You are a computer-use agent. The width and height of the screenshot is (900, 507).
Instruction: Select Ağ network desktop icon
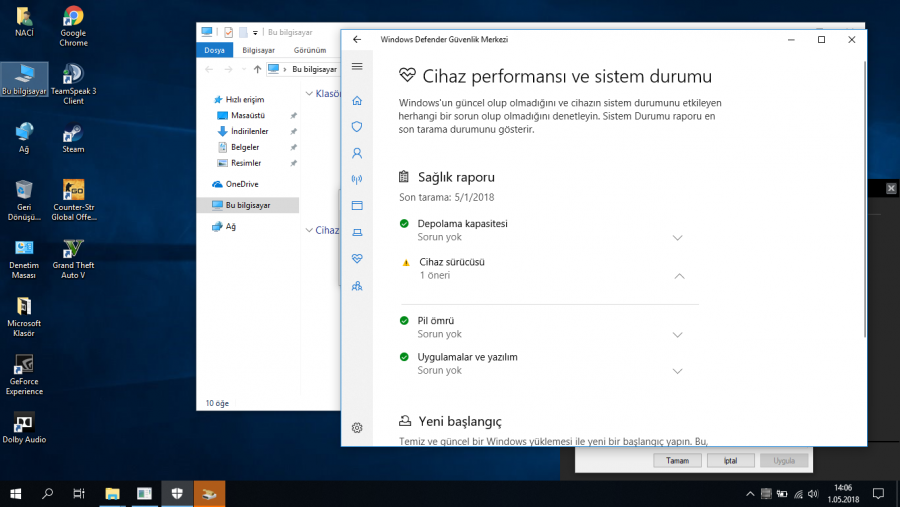coord(24,138)
